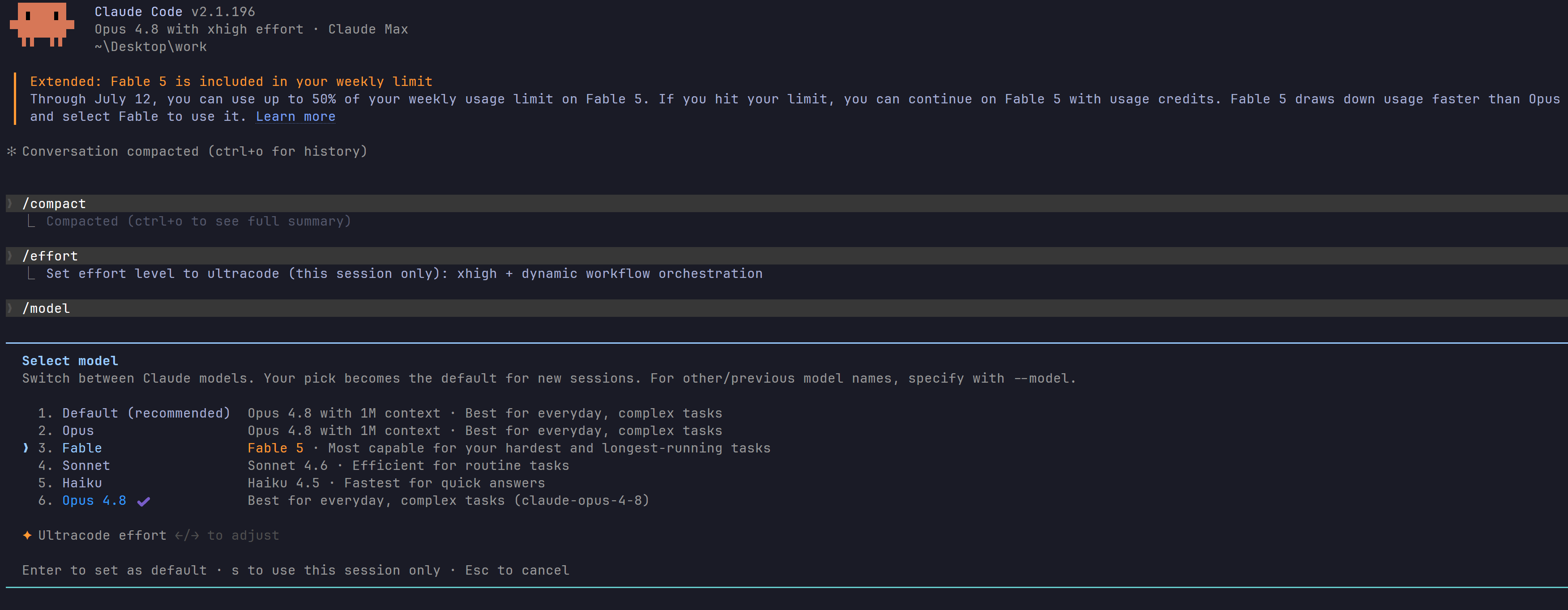Click the prompt chevron beside /model
The image size is (1568, 610).
pyautogui.click(x=10, y=308)
